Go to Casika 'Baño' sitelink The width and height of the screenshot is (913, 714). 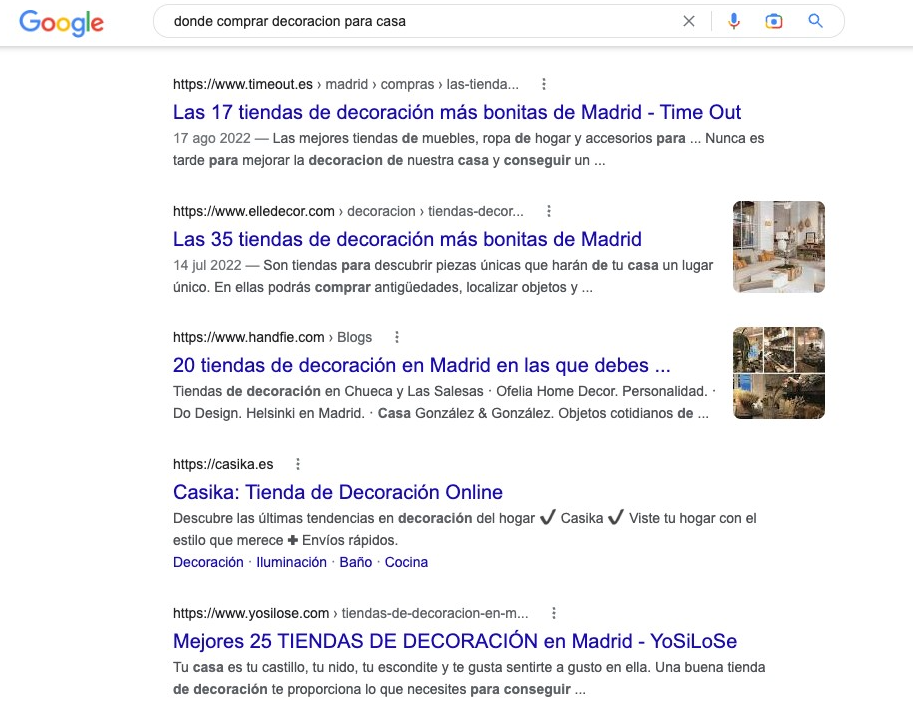tap(355, 562)
